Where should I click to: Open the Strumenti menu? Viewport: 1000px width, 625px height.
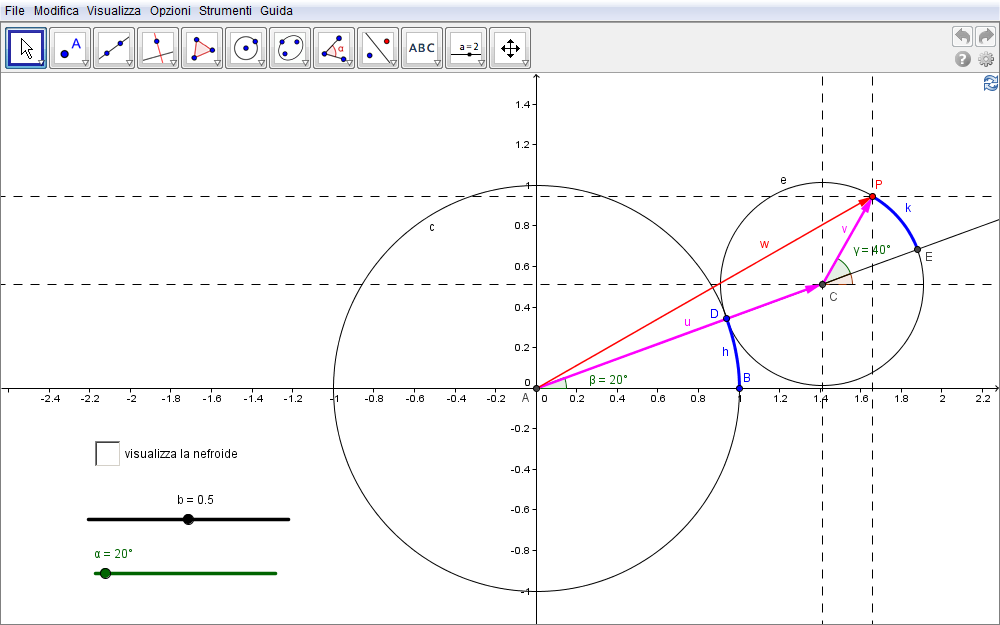[225, 10]
